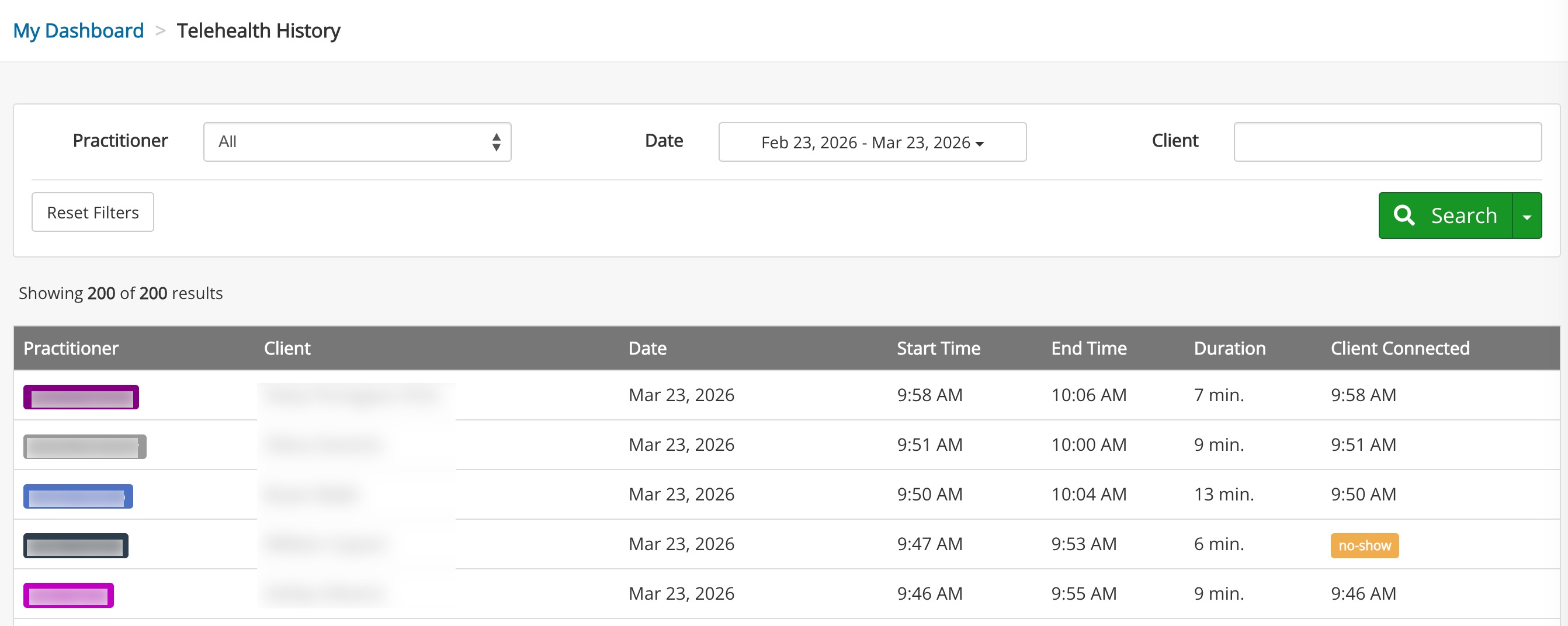The height and width of the screenshot is (626, 1568).
Task: Click the Search magnifier icon
Action: 1404,215
